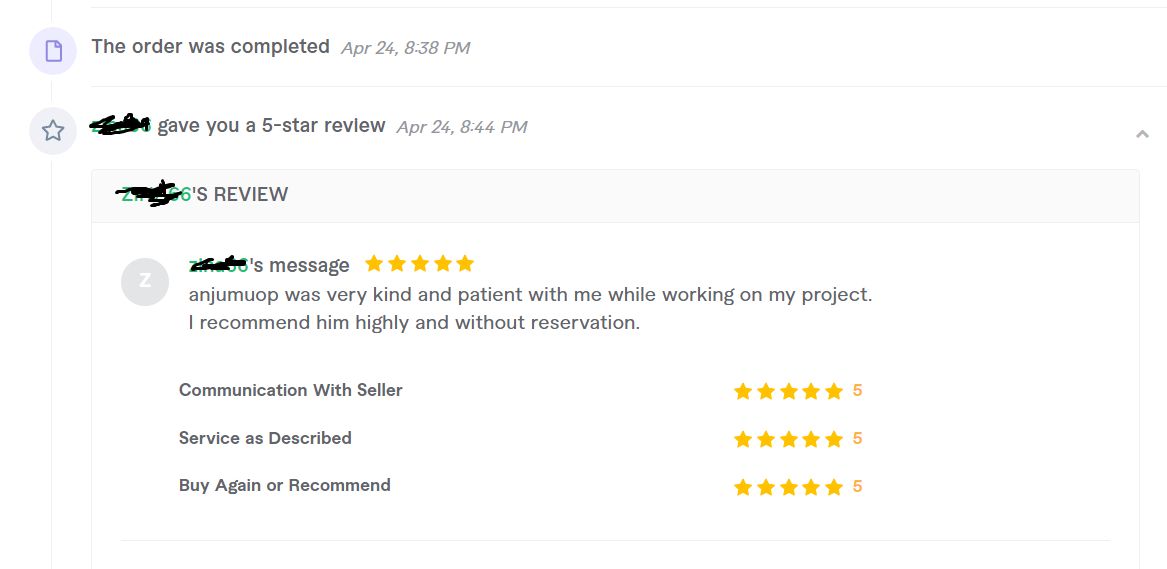Click the 'Buy Again or Recommend' label

coord(284,486)
